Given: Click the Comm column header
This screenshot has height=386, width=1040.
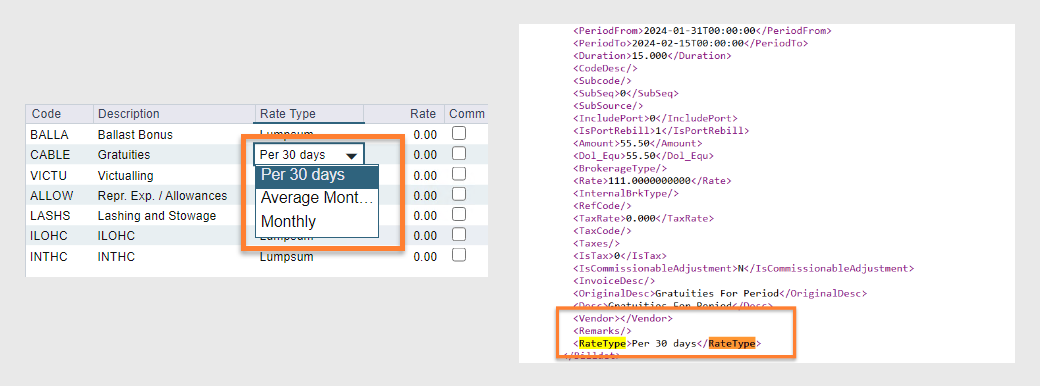Looking at the screenshot, I should pyautogui.click(x=466, y=114).
